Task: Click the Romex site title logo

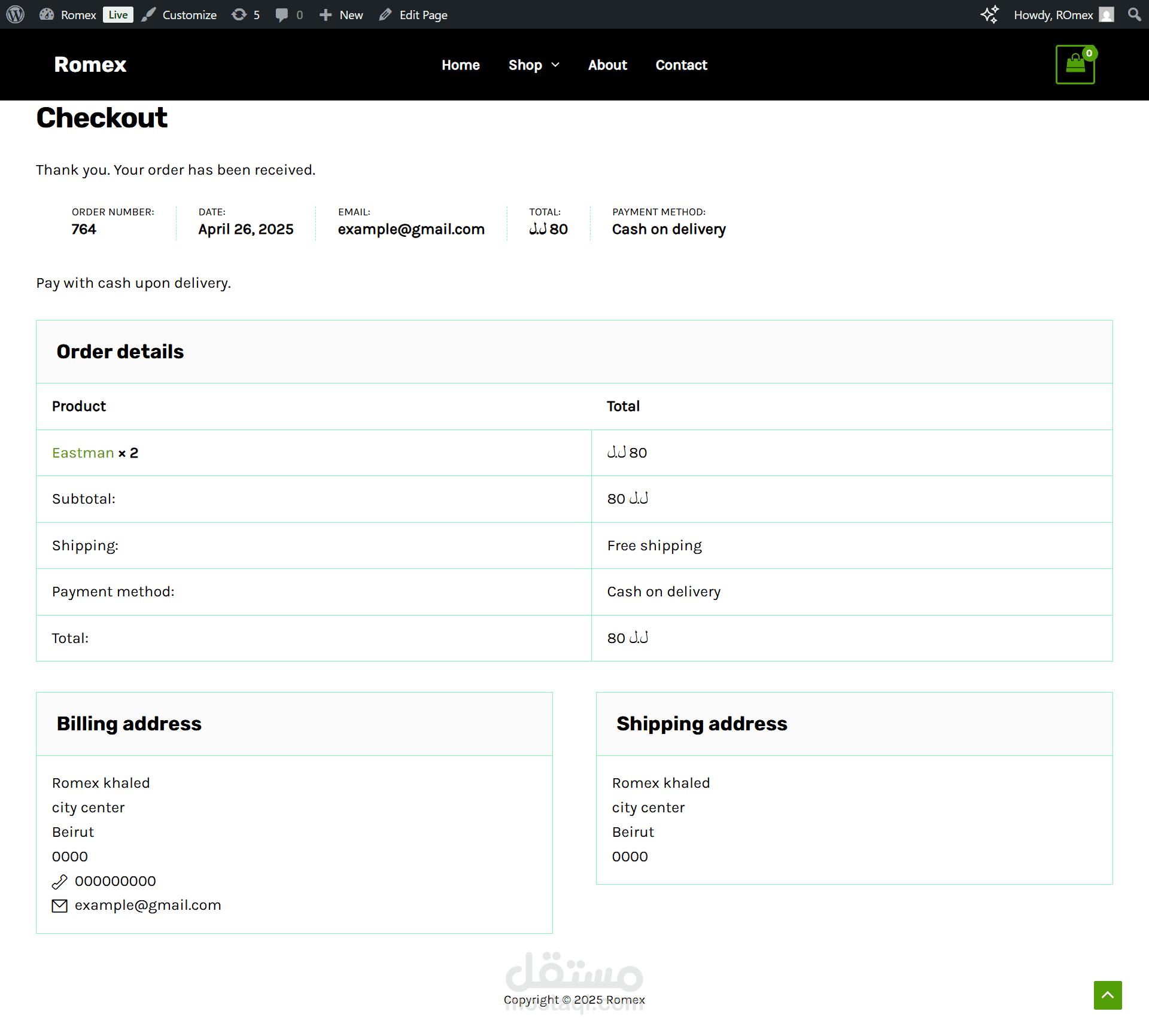Action: [90, 65]
